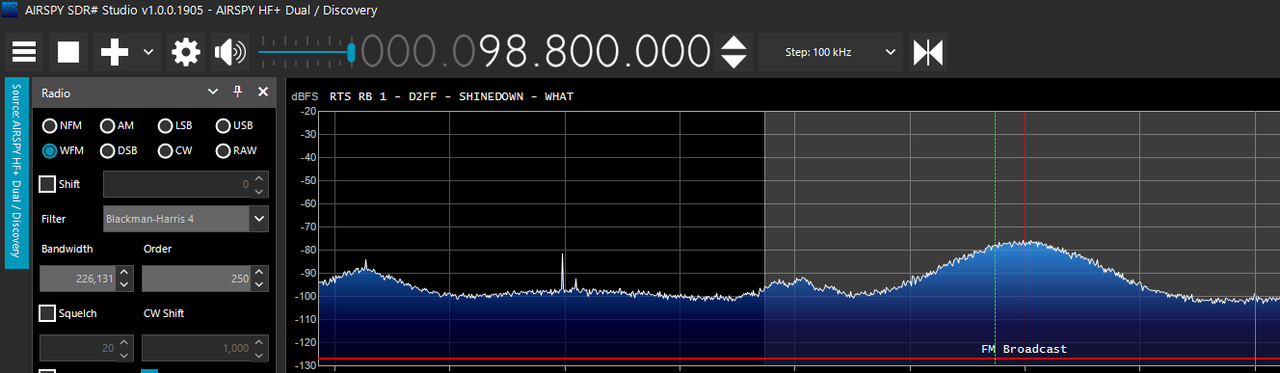Viewport: 1280px width, 373px height.
Task: Increase CW Shift with up arrow
Action: (x=260, y=342)
